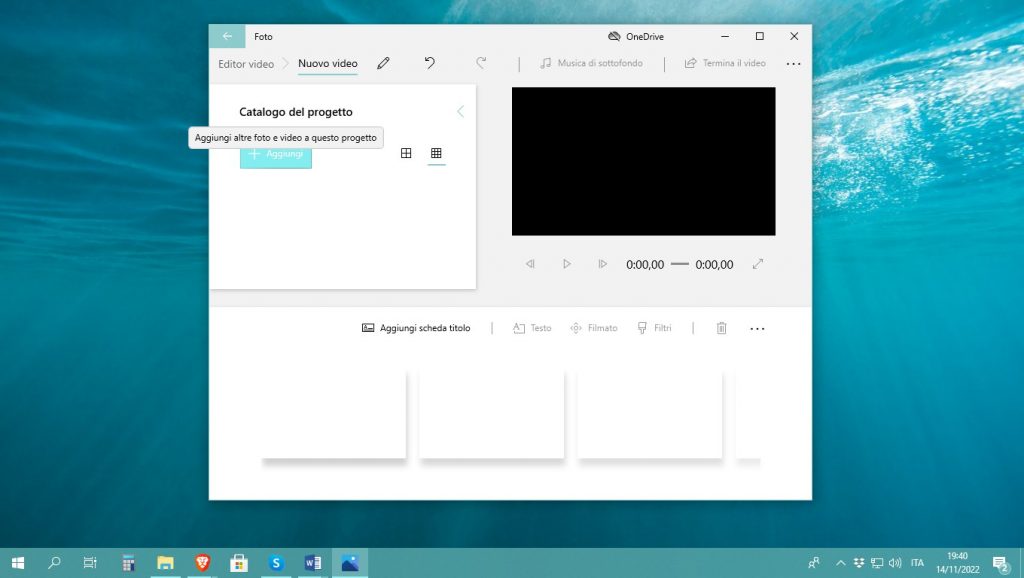Switch to small thumbnail grid view
The image size is (1024, 578).
(436, 153)
